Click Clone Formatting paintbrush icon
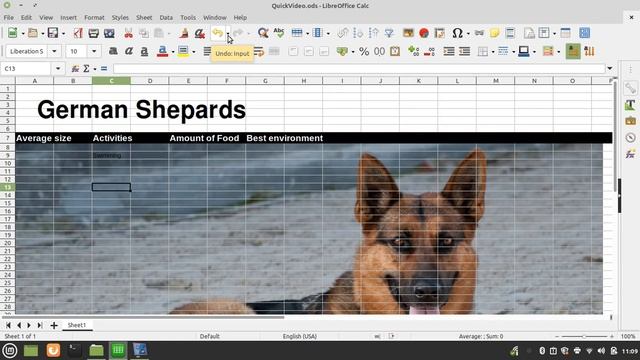Viewport: 640px width, 360px height. click(184, 33)
